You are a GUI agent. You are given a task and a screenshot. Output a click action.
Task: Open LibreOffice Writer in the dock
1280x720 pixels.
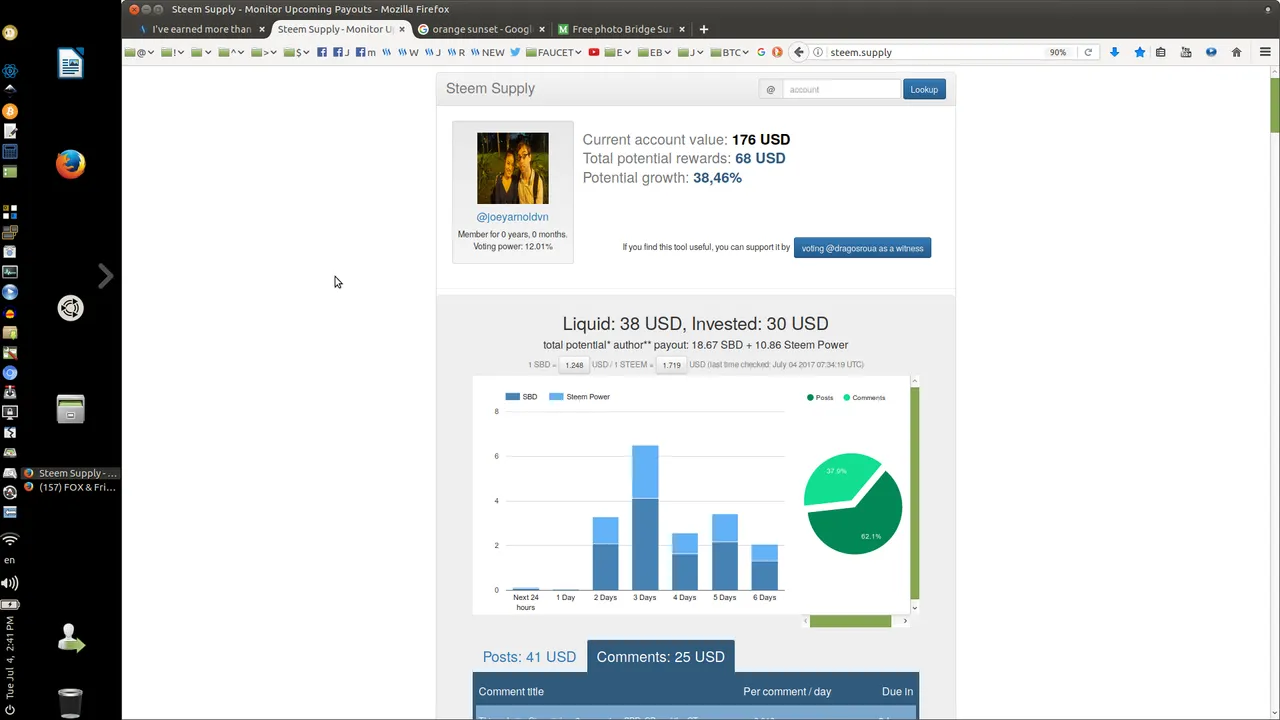click(x=70, y=64)
